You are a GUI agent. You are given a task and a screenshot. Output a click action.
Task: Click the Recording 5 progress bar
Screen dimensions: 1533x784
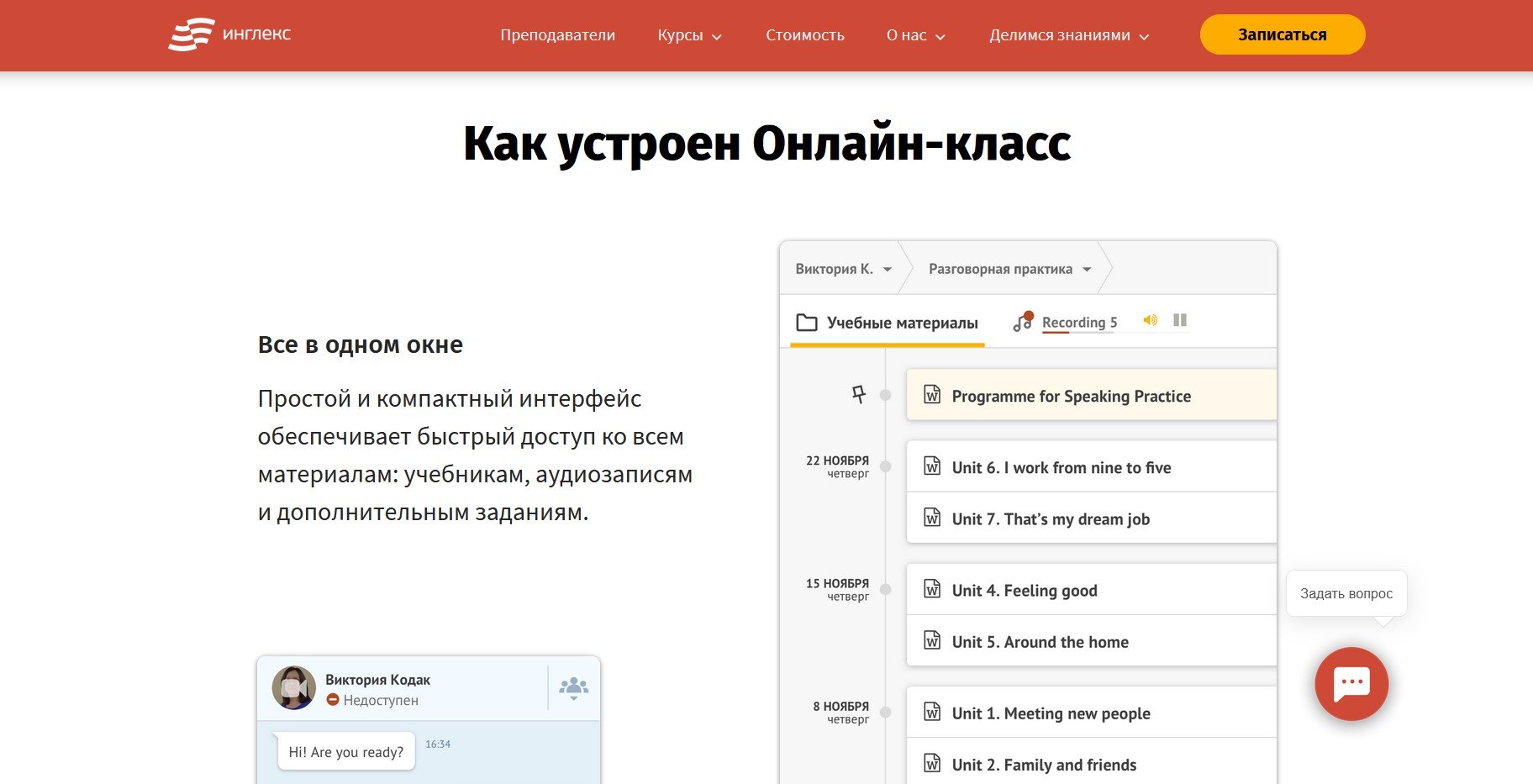(1079, 333)
